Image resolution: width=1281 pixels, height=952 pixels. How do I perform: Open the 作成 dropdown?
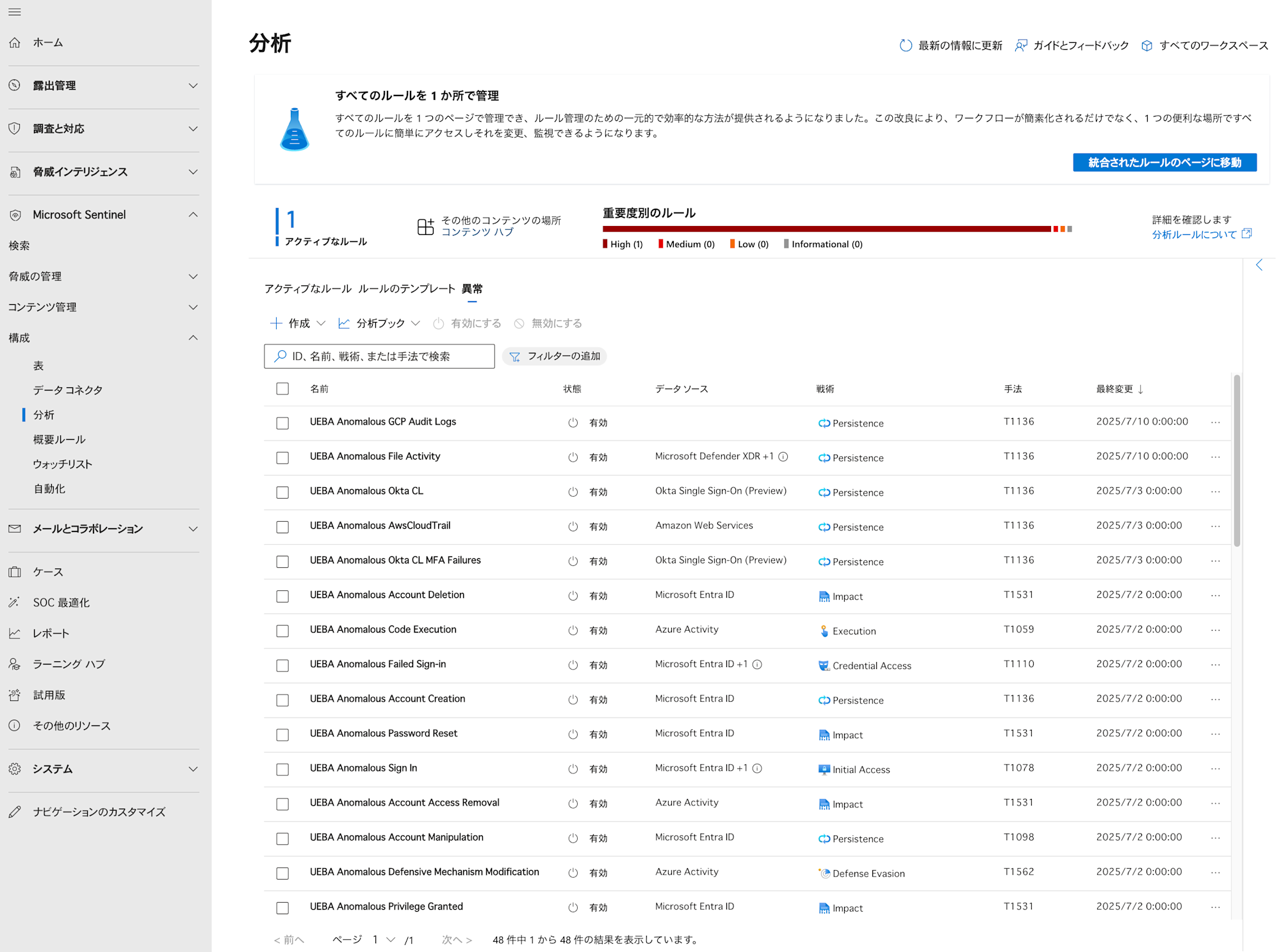[x=298, y=323]
